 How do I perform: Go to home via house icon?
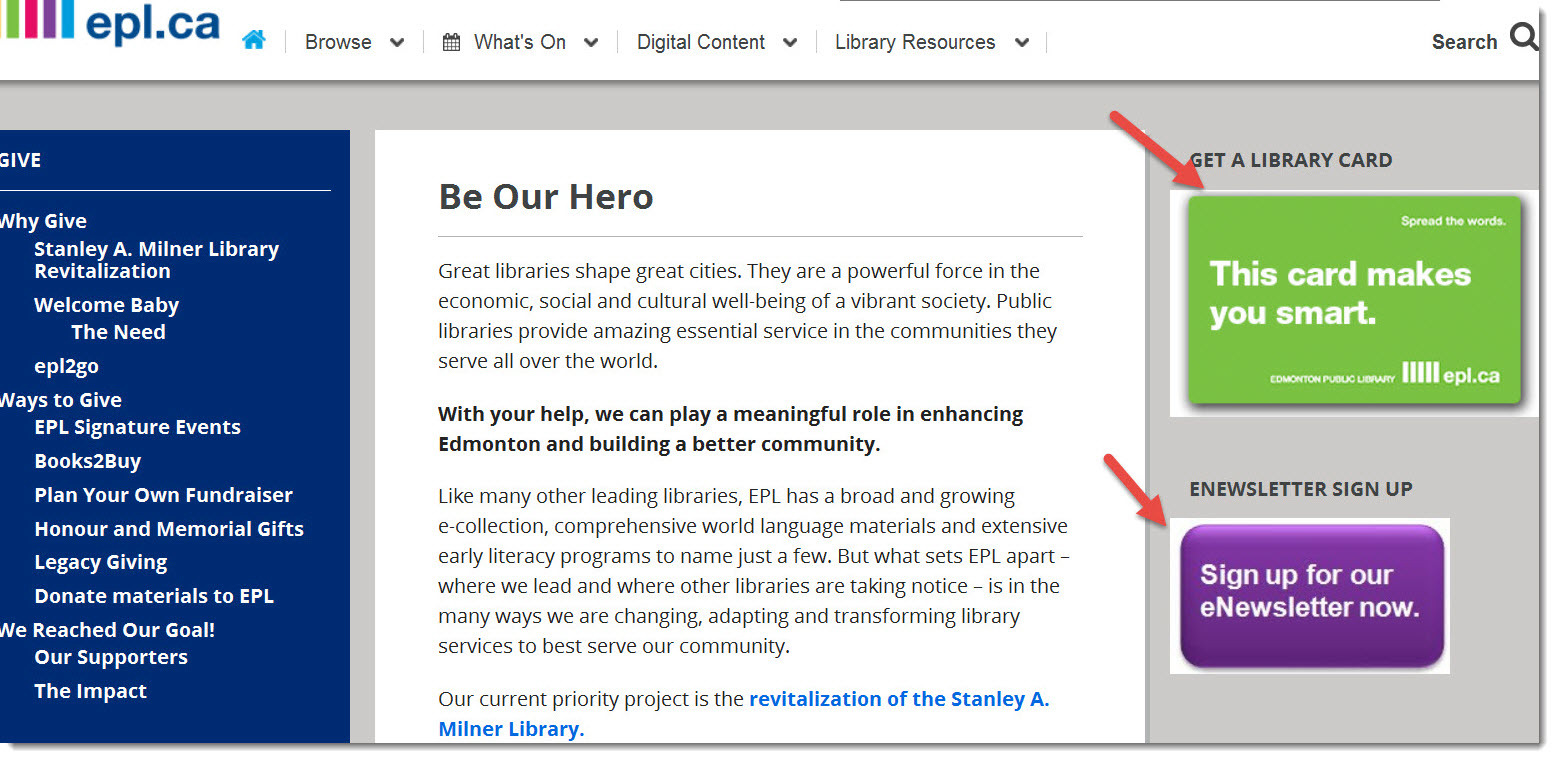point(254,40)
